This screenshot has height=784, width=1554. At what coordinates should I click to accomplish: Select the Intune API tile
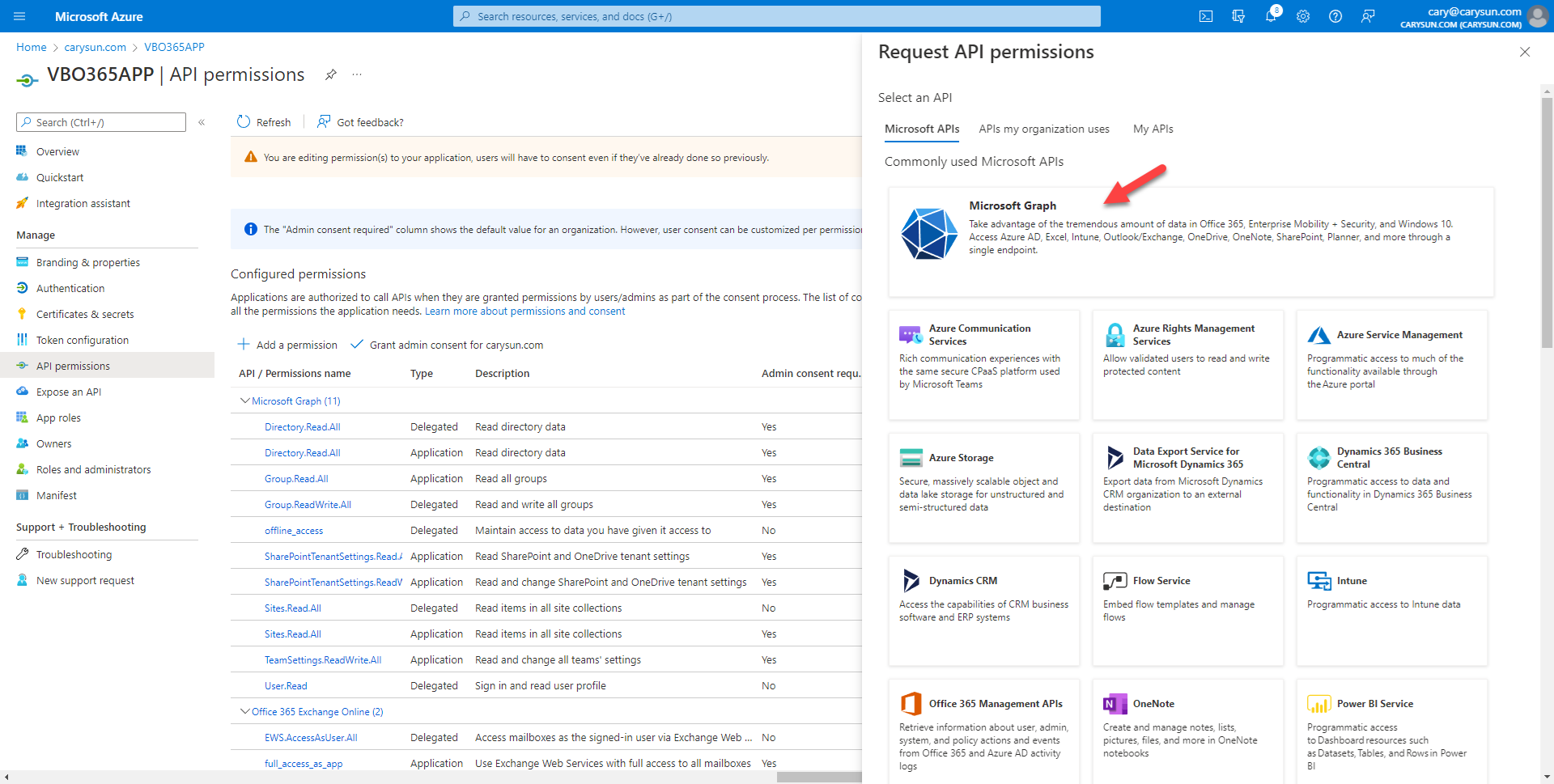click(x=1391, y=611)
